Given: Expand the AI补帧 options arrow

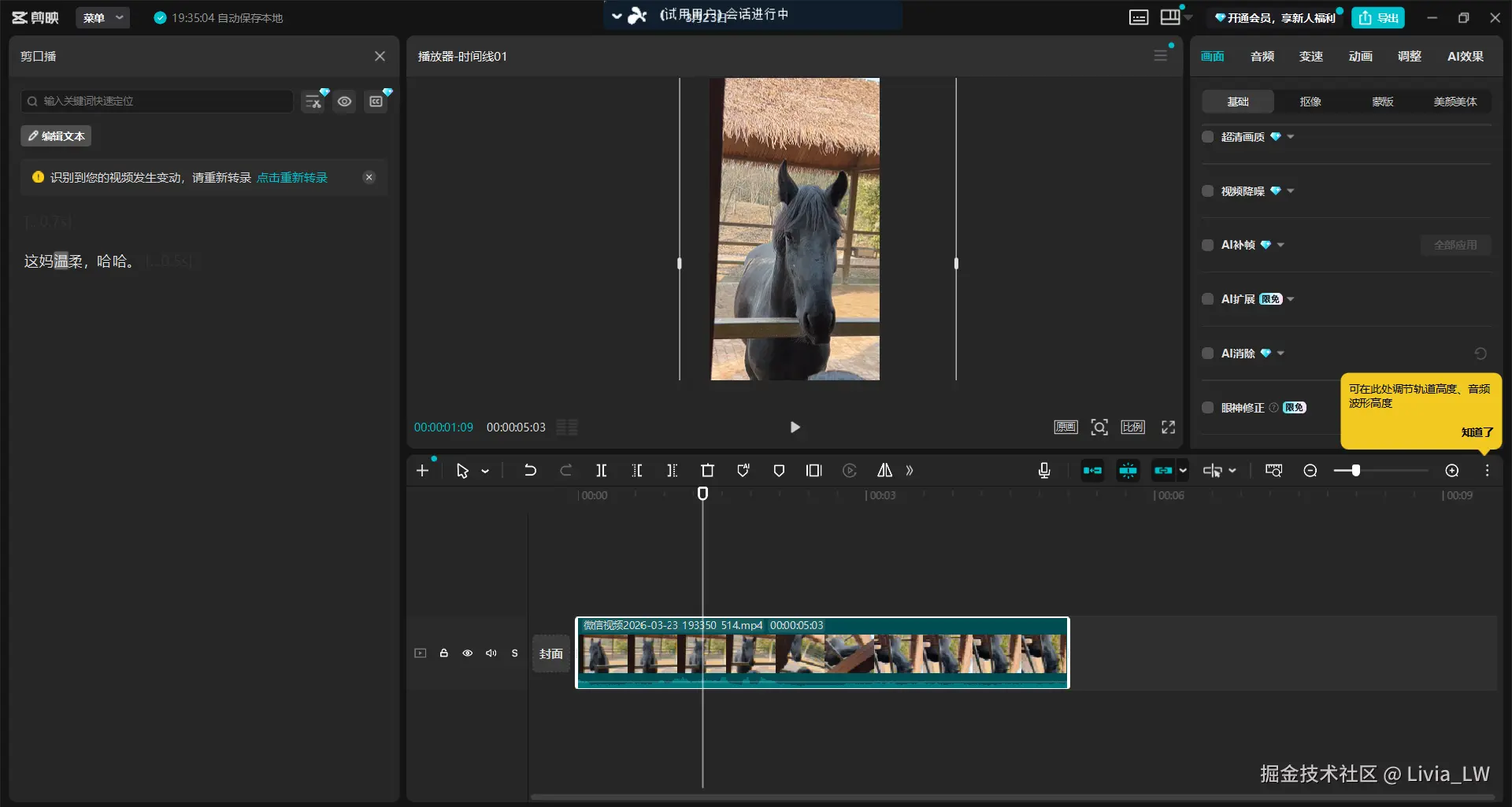Looking at the screenshot, I should (x=1281, y=245).
